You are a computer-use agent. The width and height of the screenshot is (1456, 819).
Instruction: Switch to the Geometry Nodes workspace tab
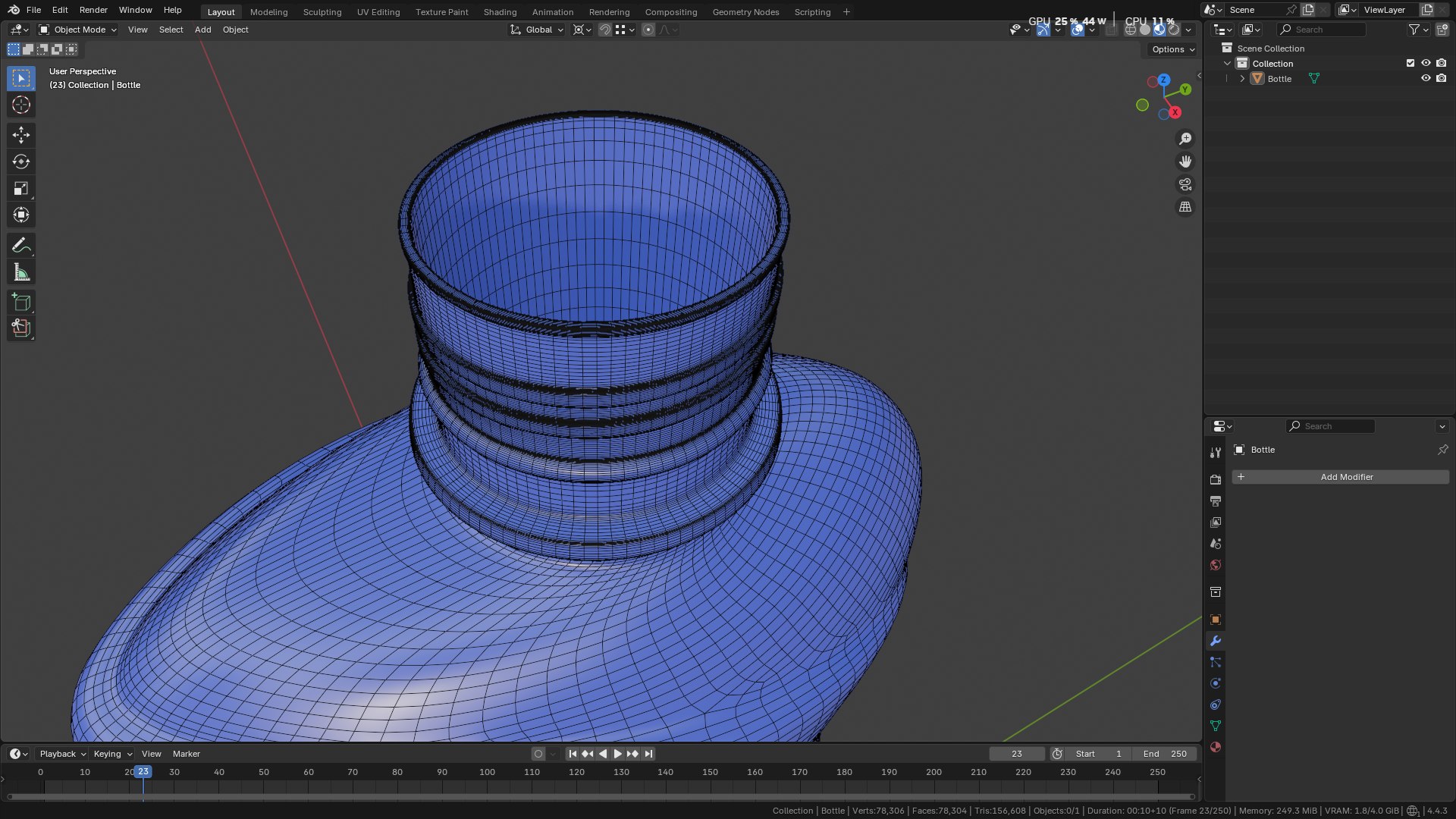pyautogui.click(x=745, y=12)
